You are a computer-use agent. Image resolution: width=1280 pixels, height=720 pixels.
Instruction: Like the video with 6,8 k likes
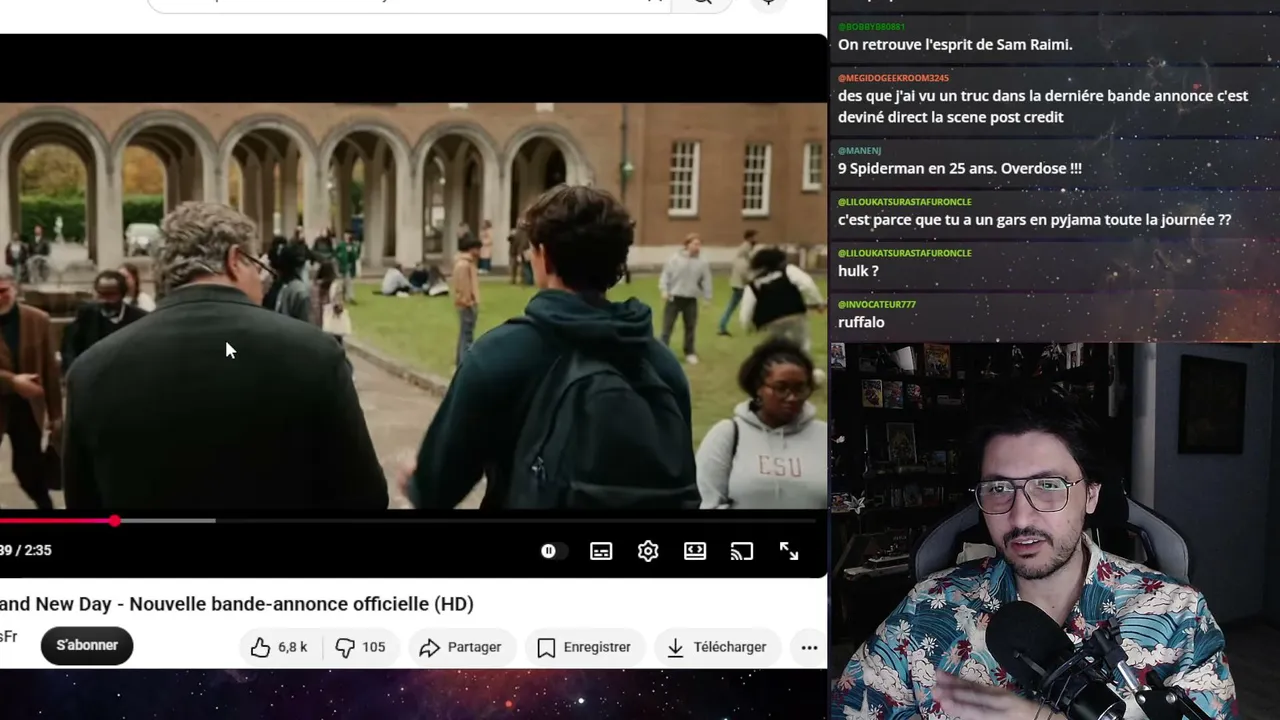pyautogui.click(x=279, y=647)
